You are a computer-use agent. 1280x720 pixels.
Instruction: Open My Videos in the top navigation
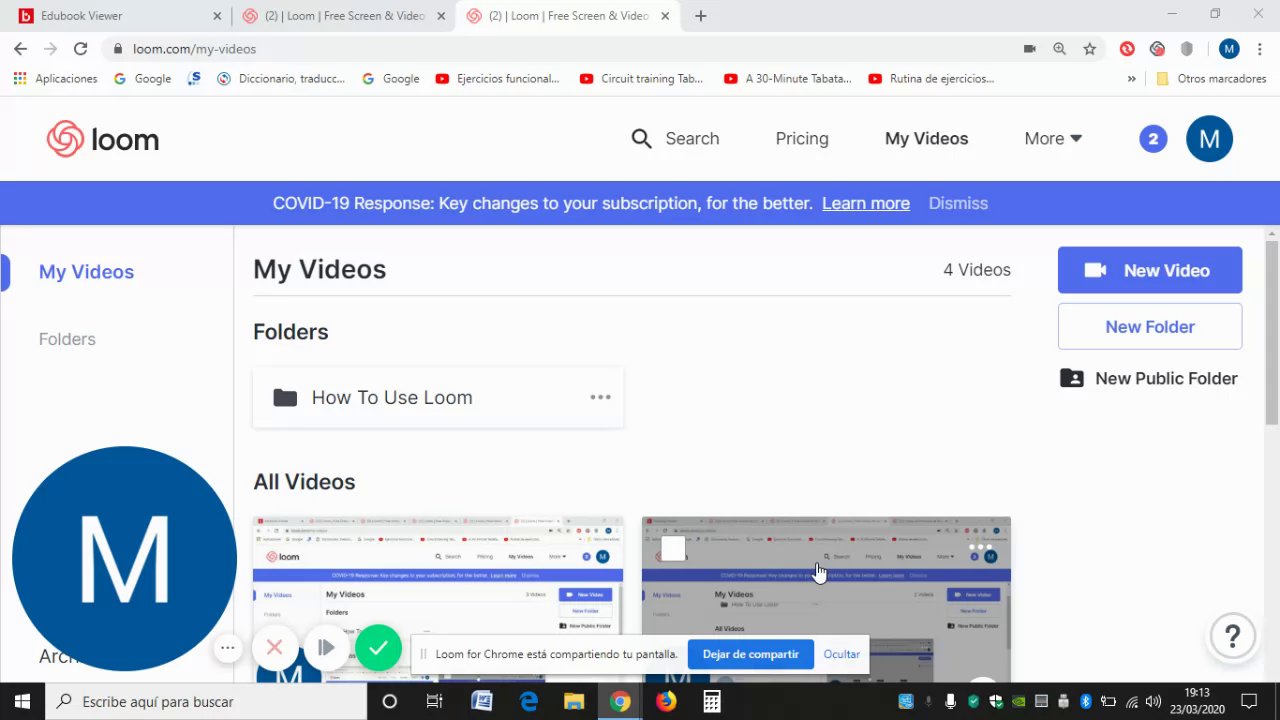pyautogui.click(x=926, y=139)
